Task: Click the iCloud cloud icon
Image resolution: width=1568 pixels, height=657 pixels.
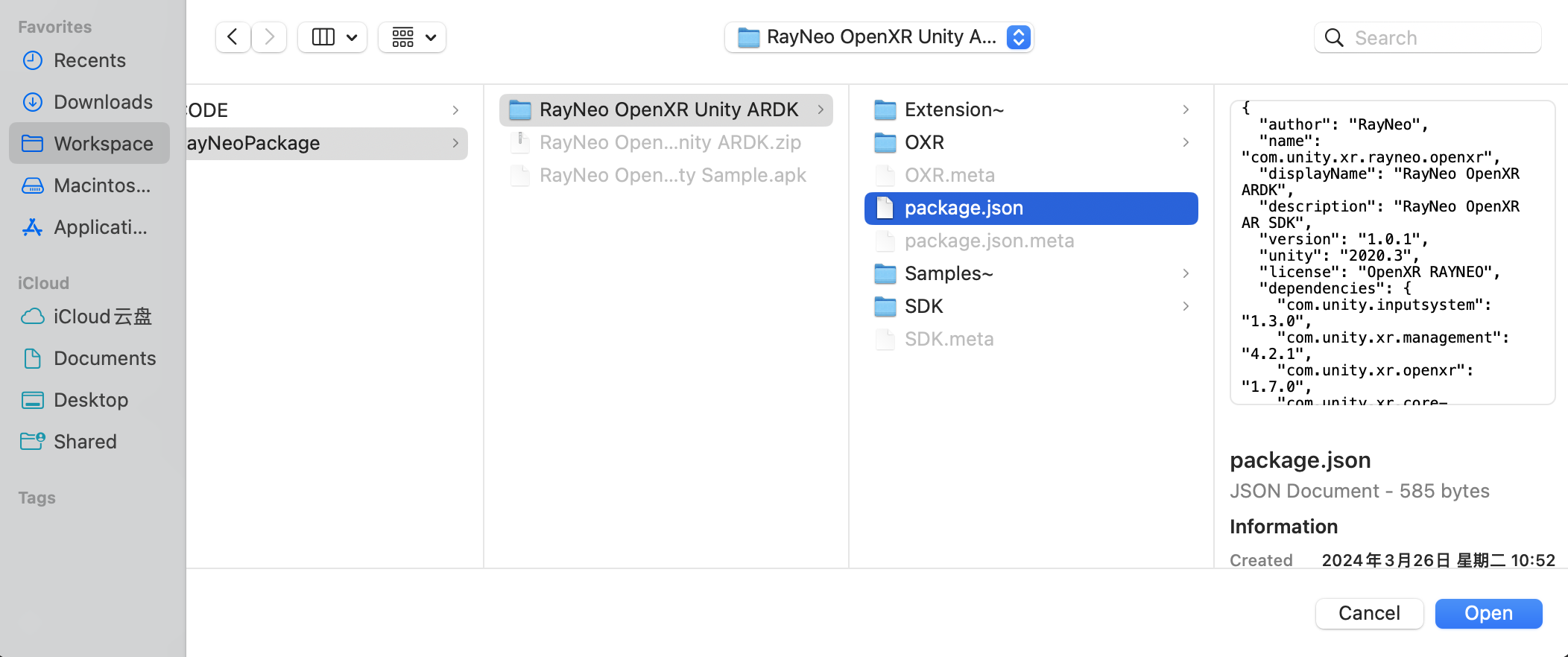Action: click(x=33, y=317)
